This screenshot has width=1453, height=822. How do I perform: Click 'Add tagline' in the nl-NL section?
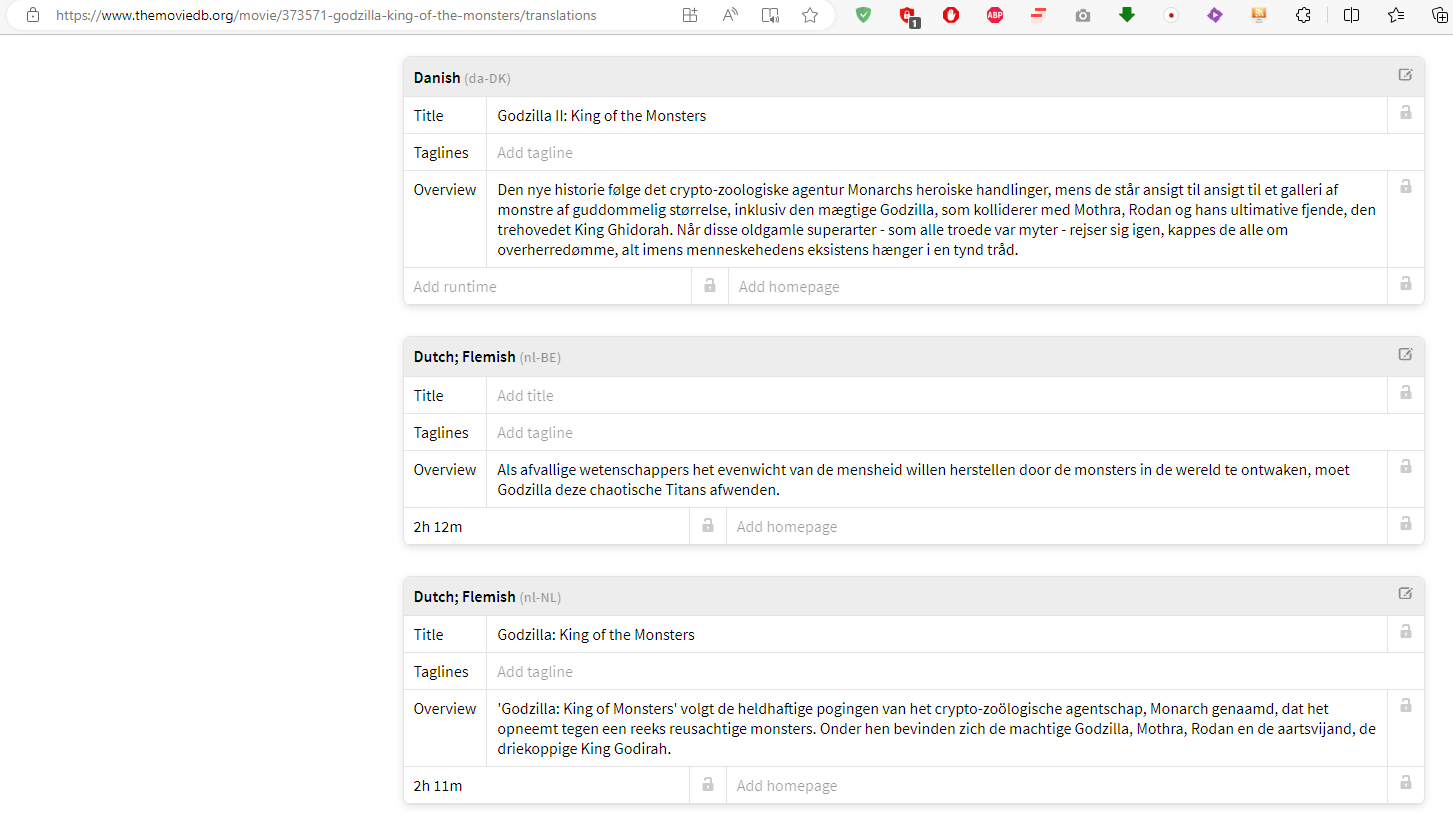[535, 672]
